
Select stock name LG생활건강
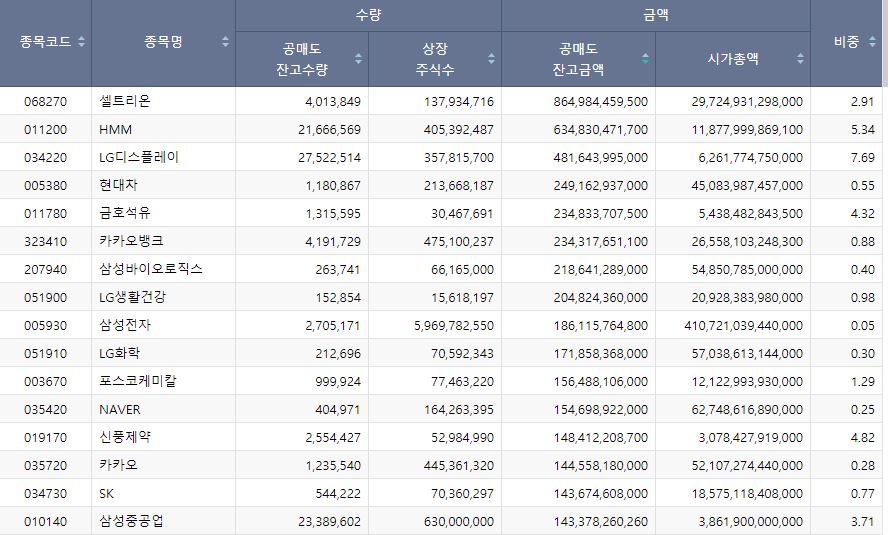(x=133, y=297)
